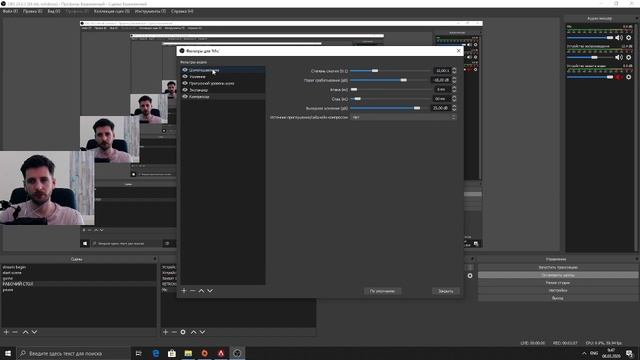
Task: Click the attack spinbox stepper arrows
Action: (454, 89)
